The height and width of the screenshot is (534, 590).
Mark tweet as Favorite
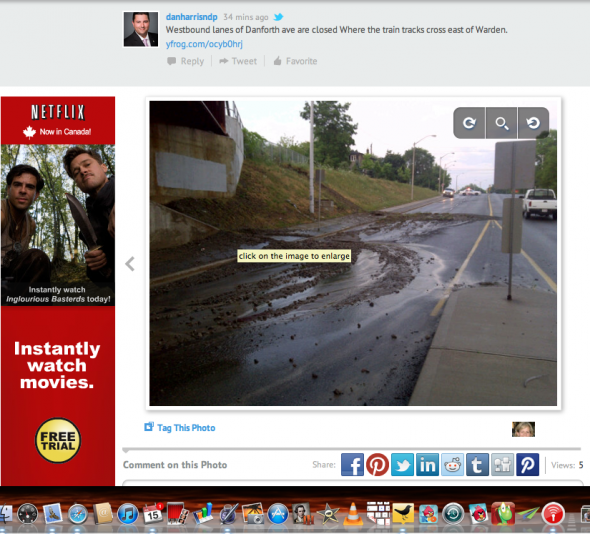pyautogui.click(x=295, y=61)
